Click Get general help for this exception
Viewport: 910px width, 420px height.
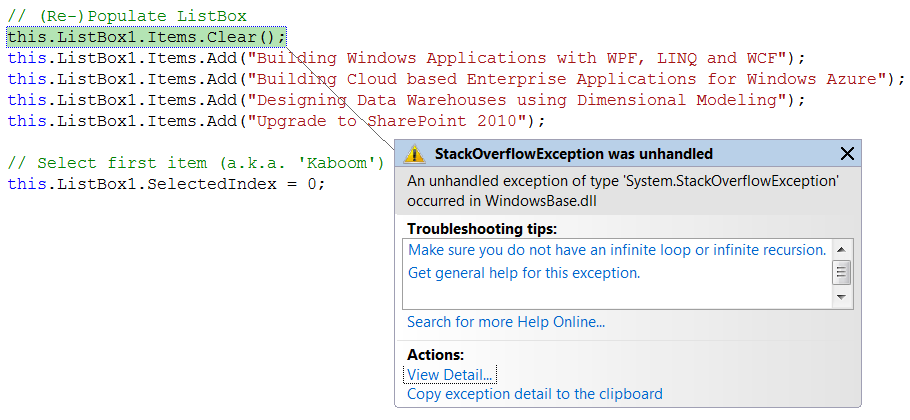click(525, 273)
